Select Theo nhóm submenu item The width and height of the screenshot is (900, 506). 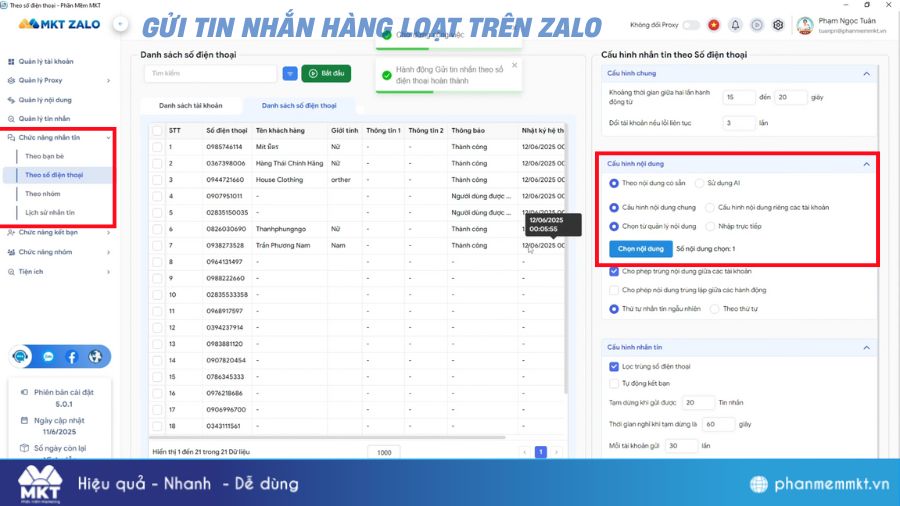42,194
